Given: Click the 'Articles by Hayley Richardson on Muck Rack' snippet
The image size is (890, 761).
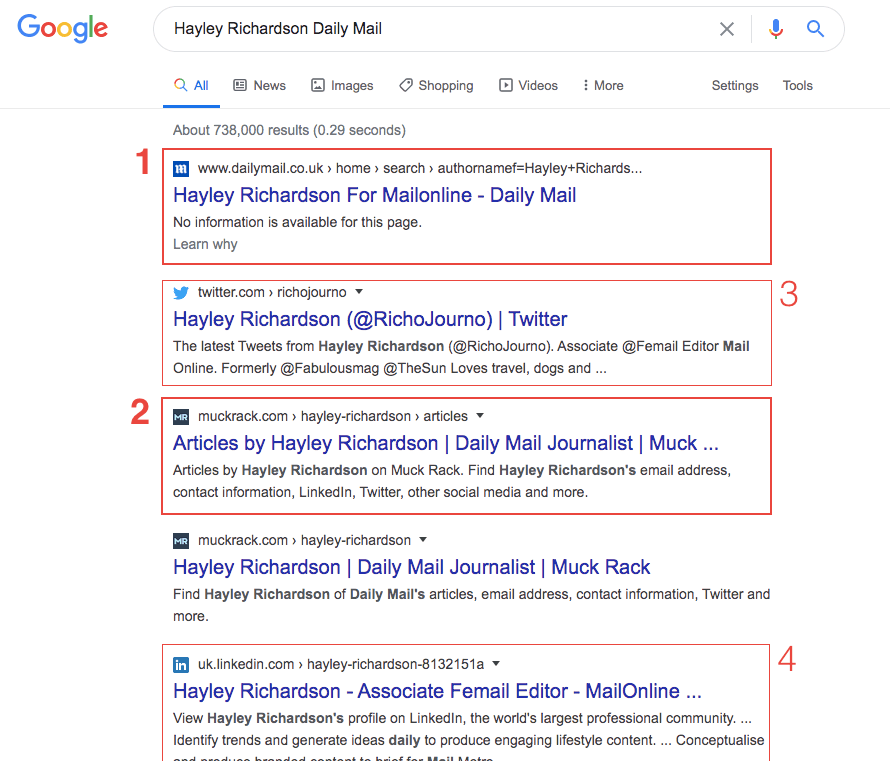Looking at the screenshot, I should pos(452,481).
